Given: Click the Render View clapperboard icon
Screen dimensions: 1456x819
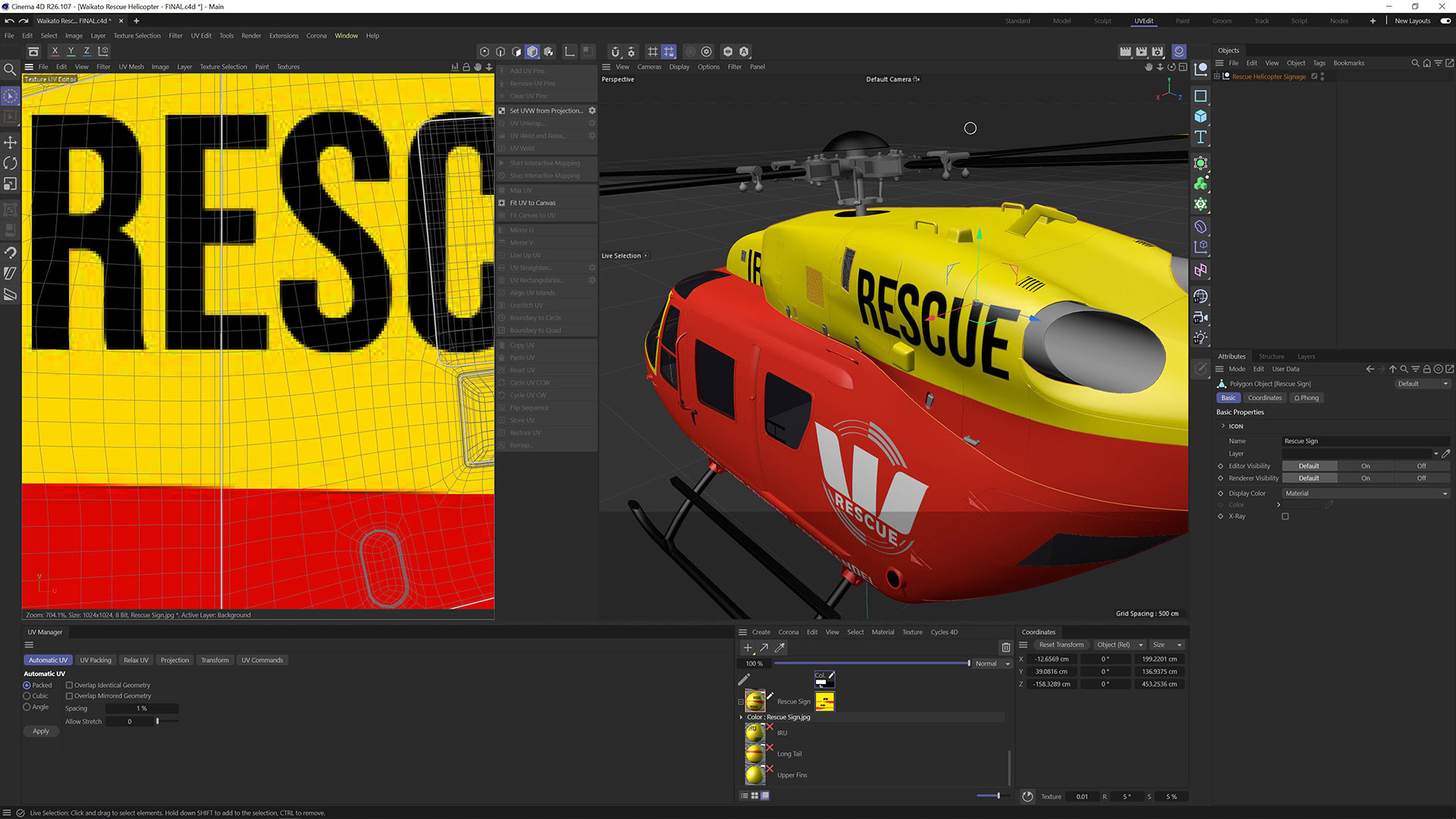Looking at the screenshot, I should point(1125,52).
